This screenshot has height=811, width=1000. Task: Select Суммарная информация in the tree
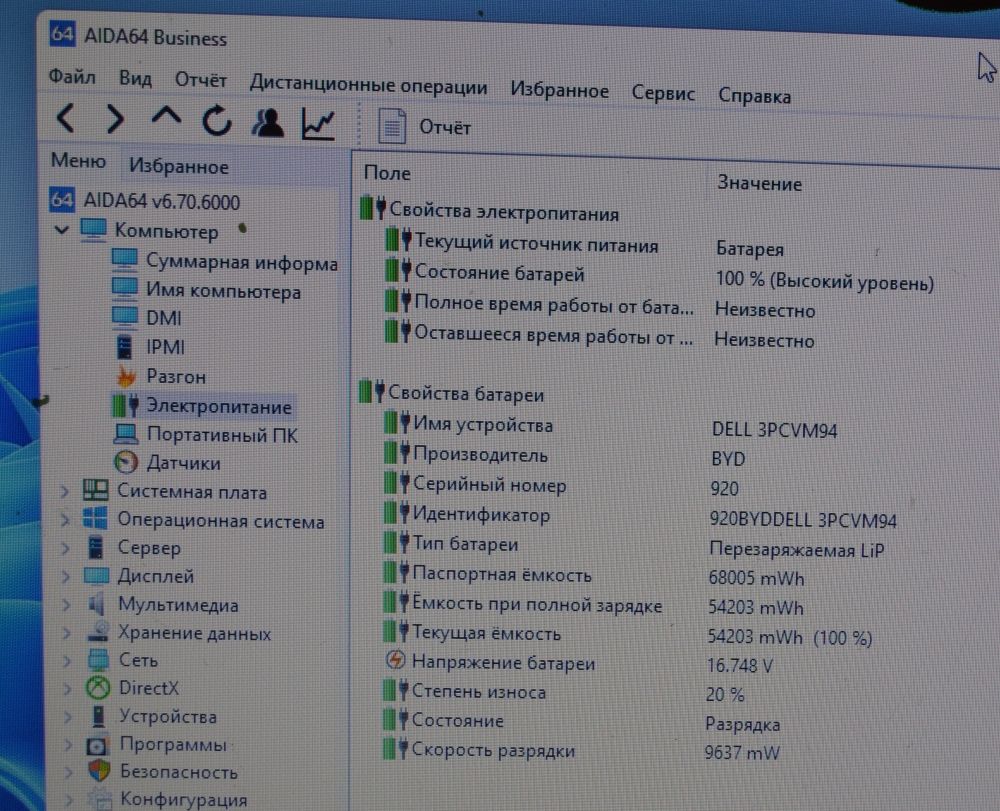224,261
